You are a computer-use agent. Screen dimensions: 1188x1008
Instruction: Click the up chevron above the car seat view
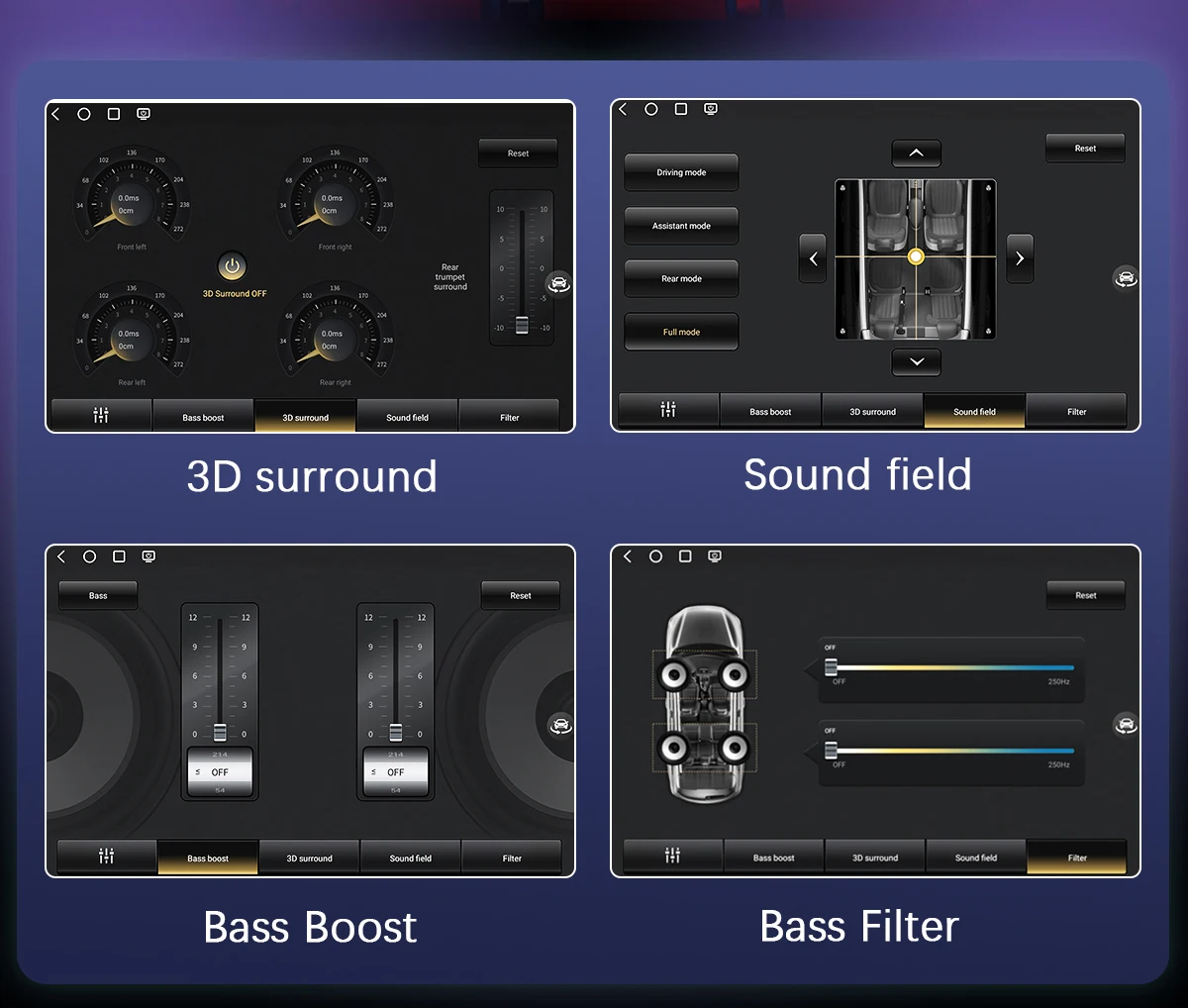[916, 152]
